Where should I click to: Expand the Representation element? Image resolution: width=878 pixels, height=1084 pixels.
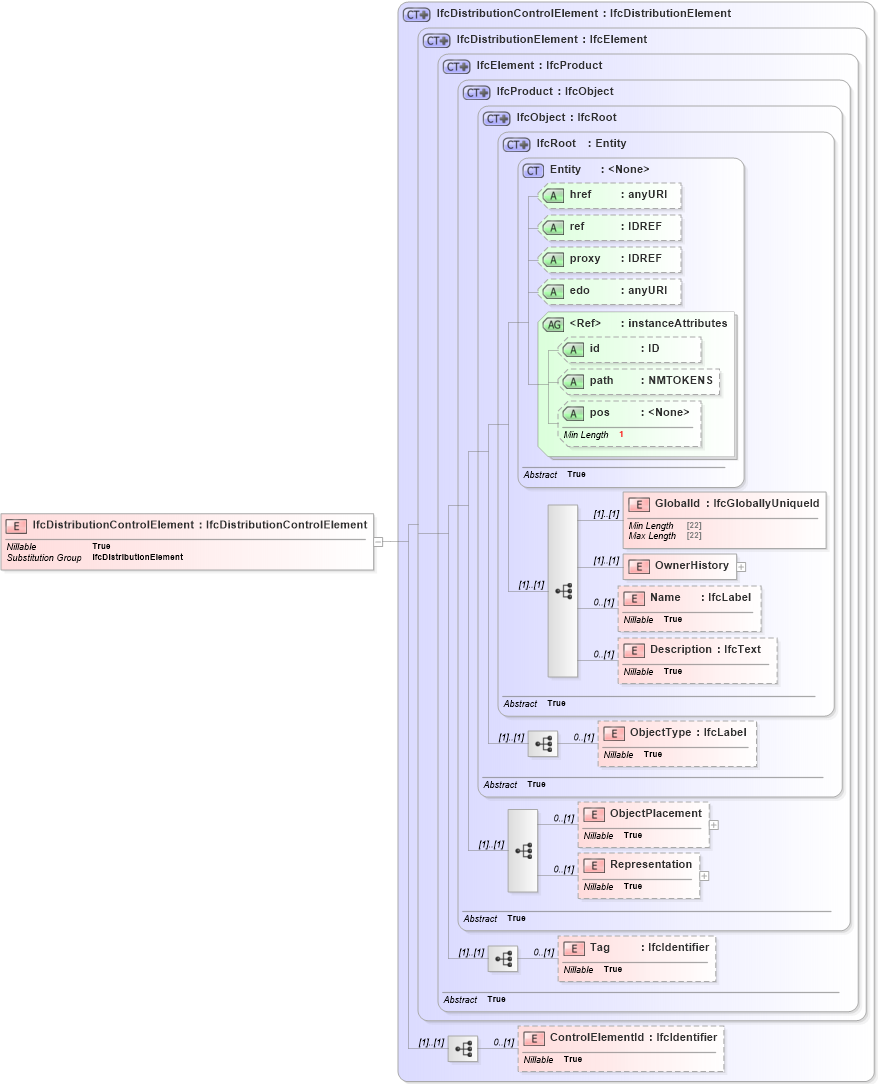pos(704,875)
